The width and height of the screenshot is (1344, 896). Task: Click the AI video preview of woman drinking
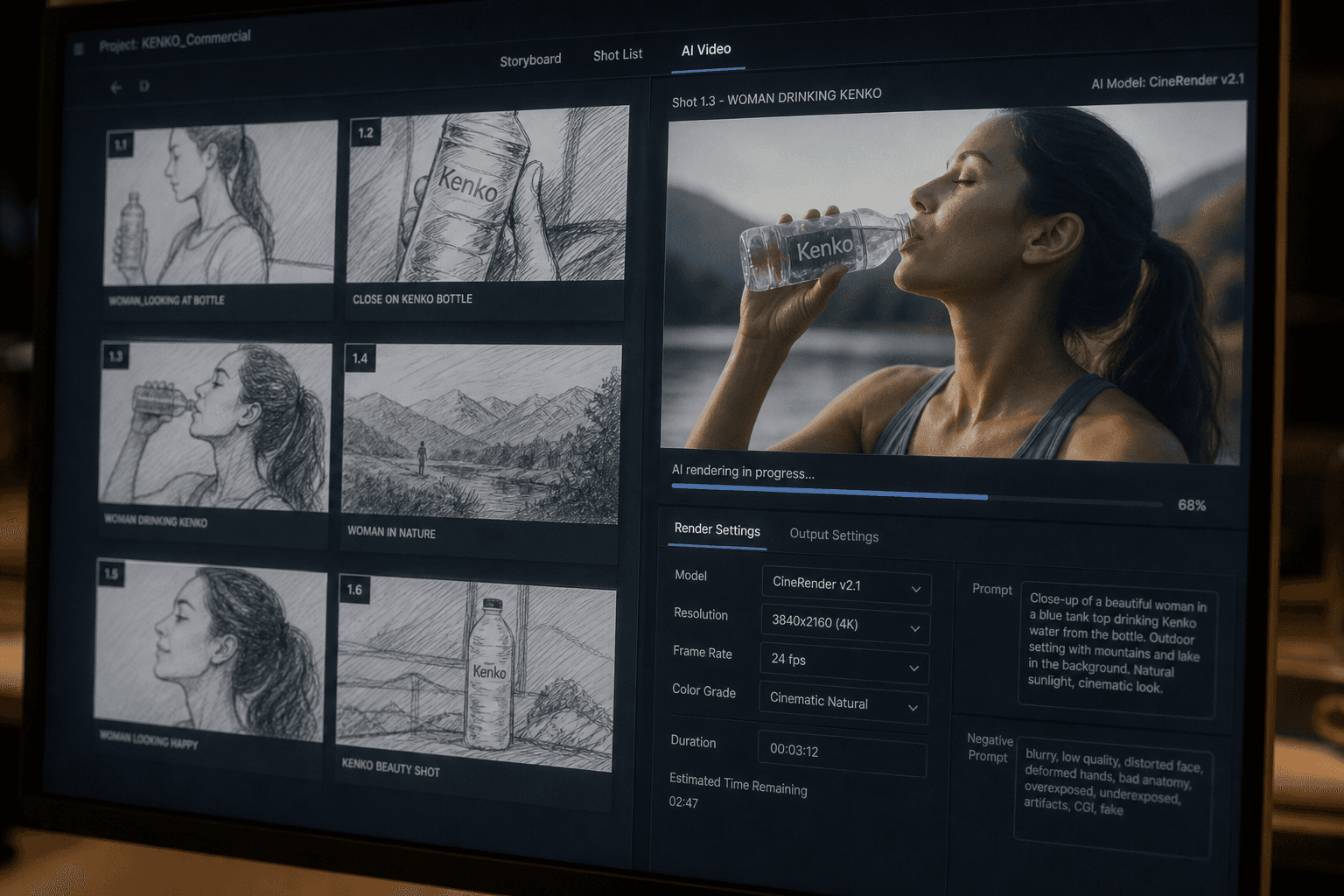pos(954,283)
